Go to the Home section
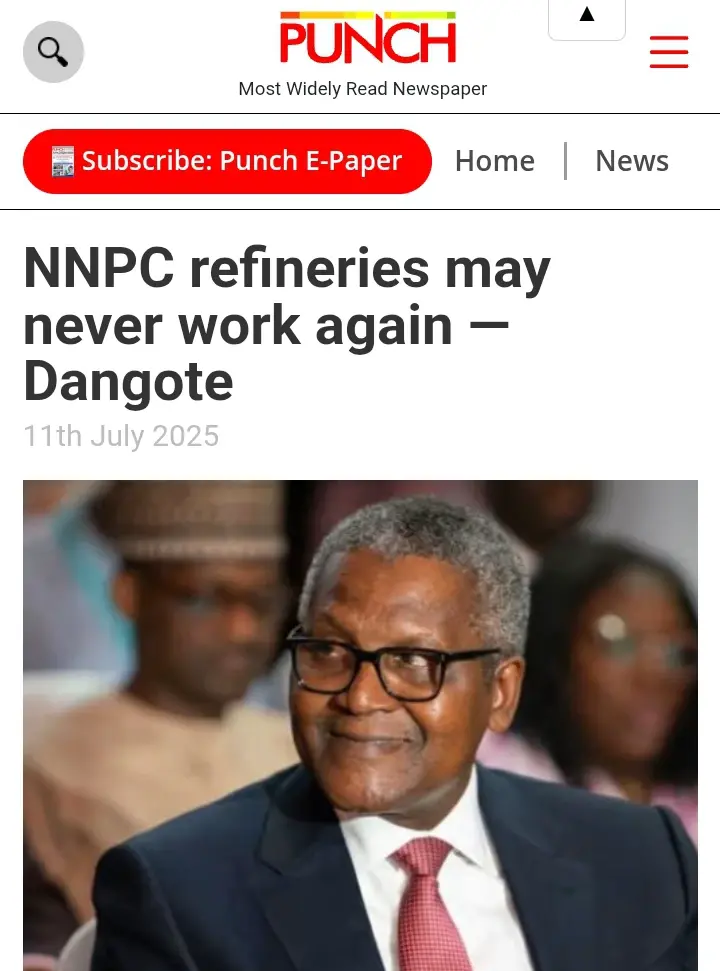Screen dimensions: 720x971 tap(495, 161)
